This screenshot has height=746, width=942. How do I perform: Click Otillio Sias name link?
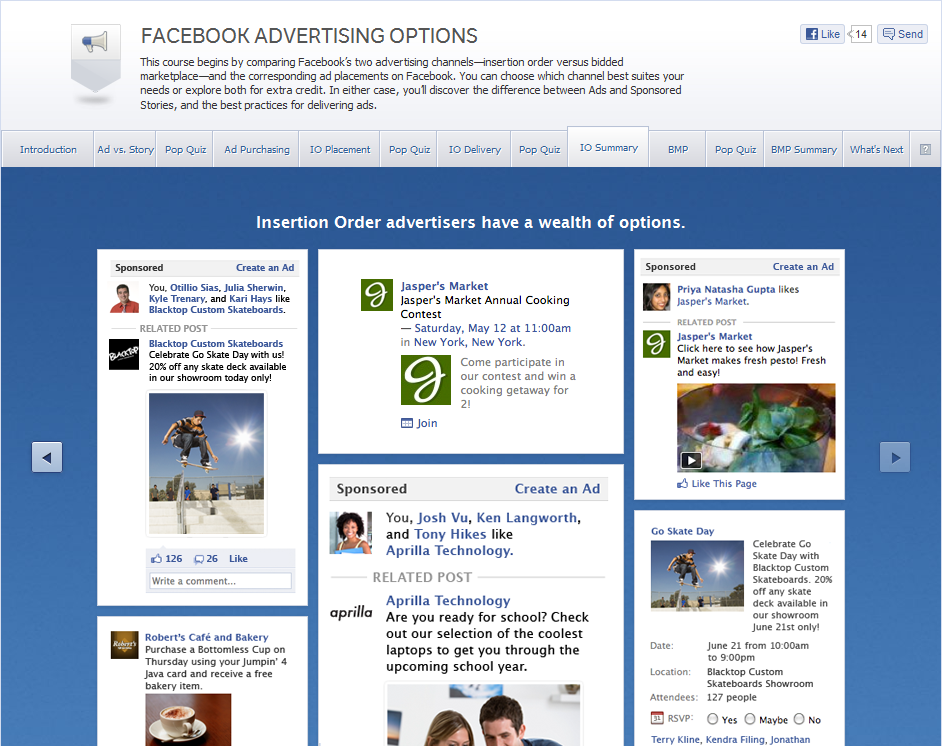point(194,288)
